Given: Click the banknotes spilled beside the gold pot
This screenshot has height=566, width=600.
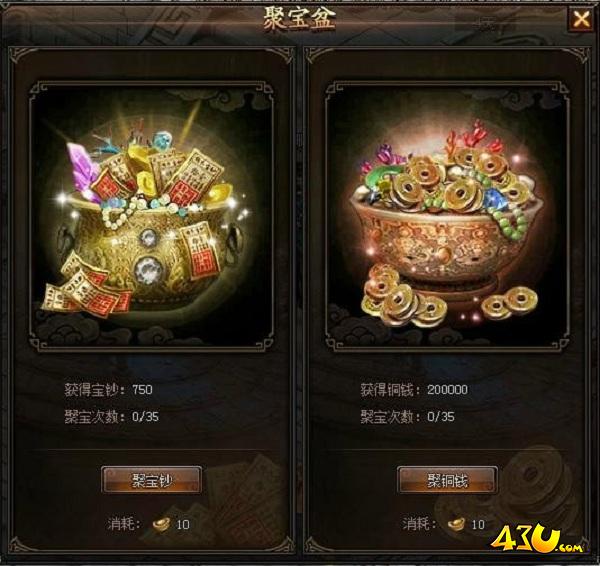Looking at the screenshot, I should click(87, 285).
